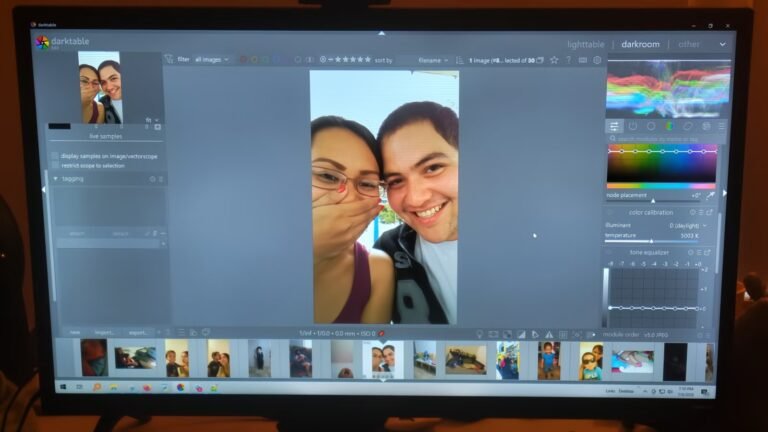Toggle color calibration module on

pyautogui.click(x=610, y=213)
